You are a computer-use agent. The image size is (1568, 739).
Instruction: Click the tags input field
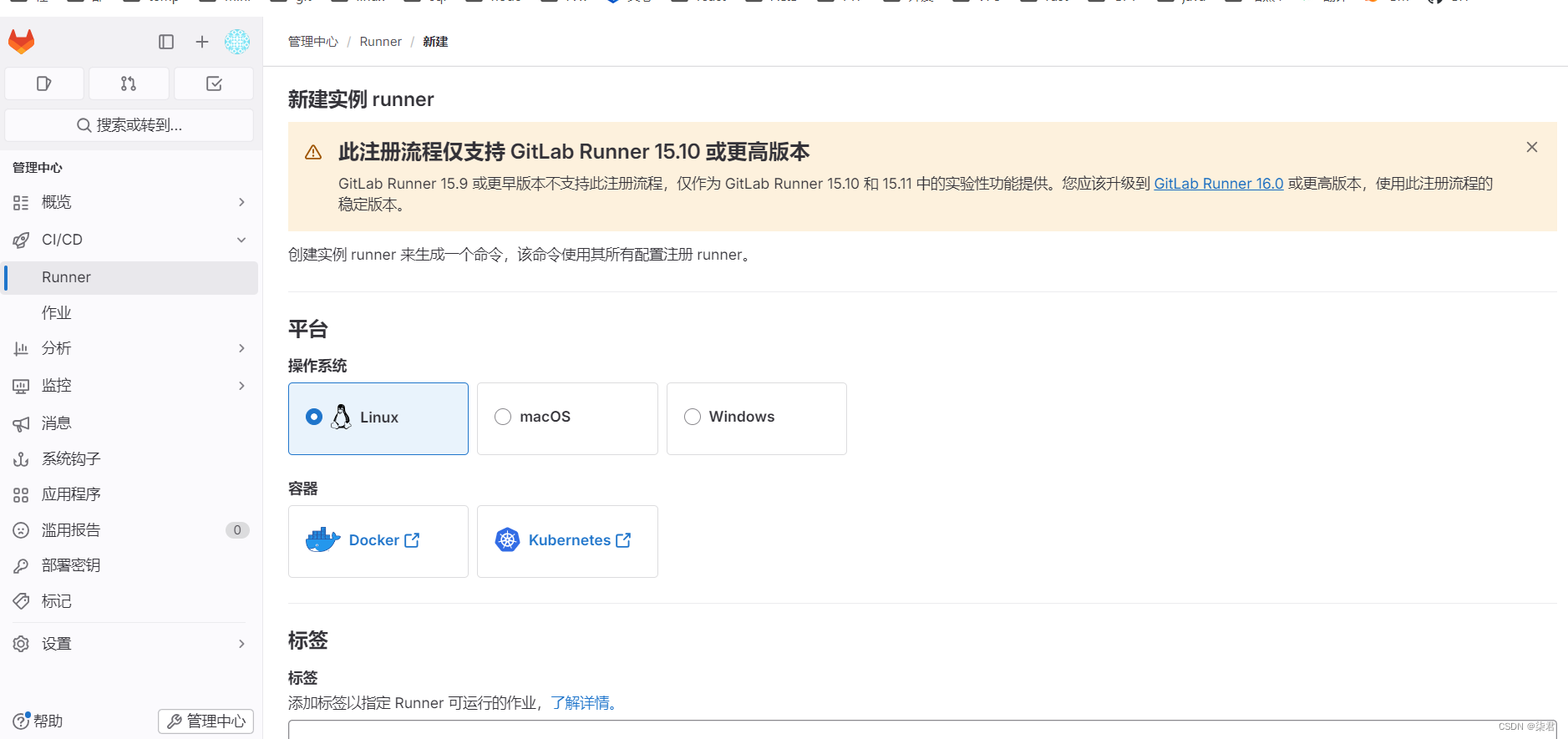pyautogui.click(x=922, y=729)
